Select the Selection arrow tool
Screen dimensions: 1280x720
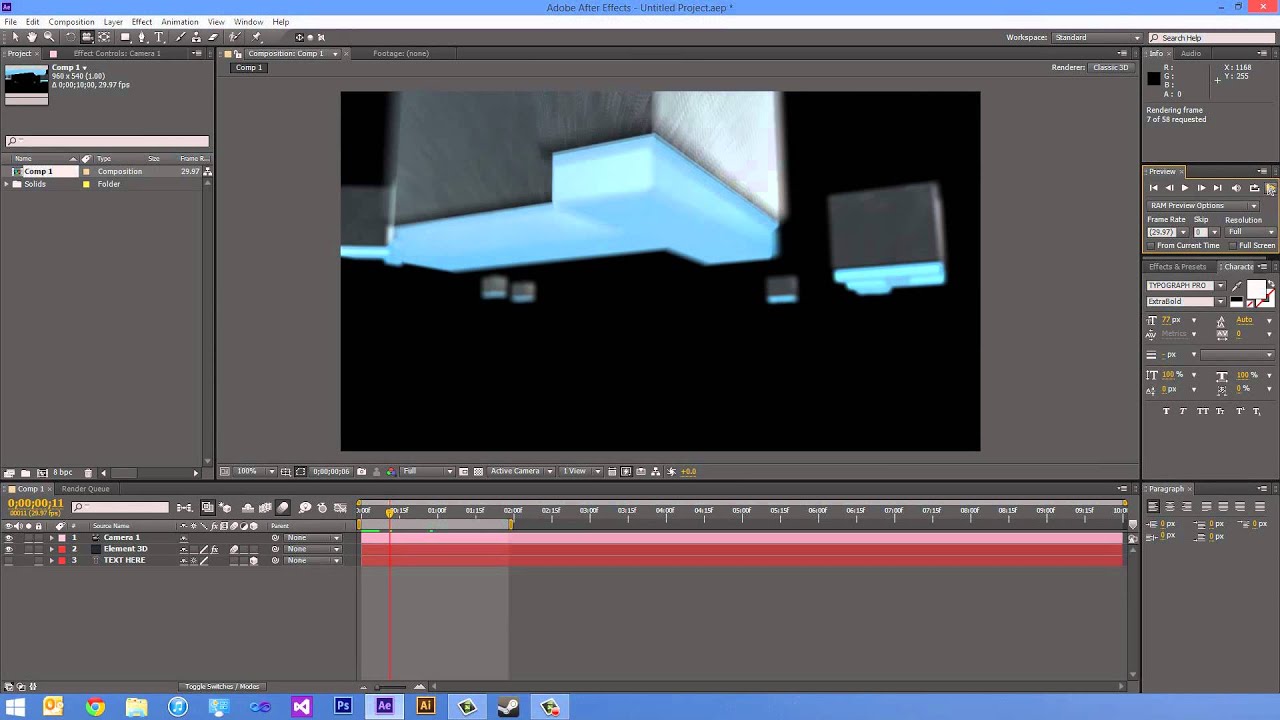15,37
